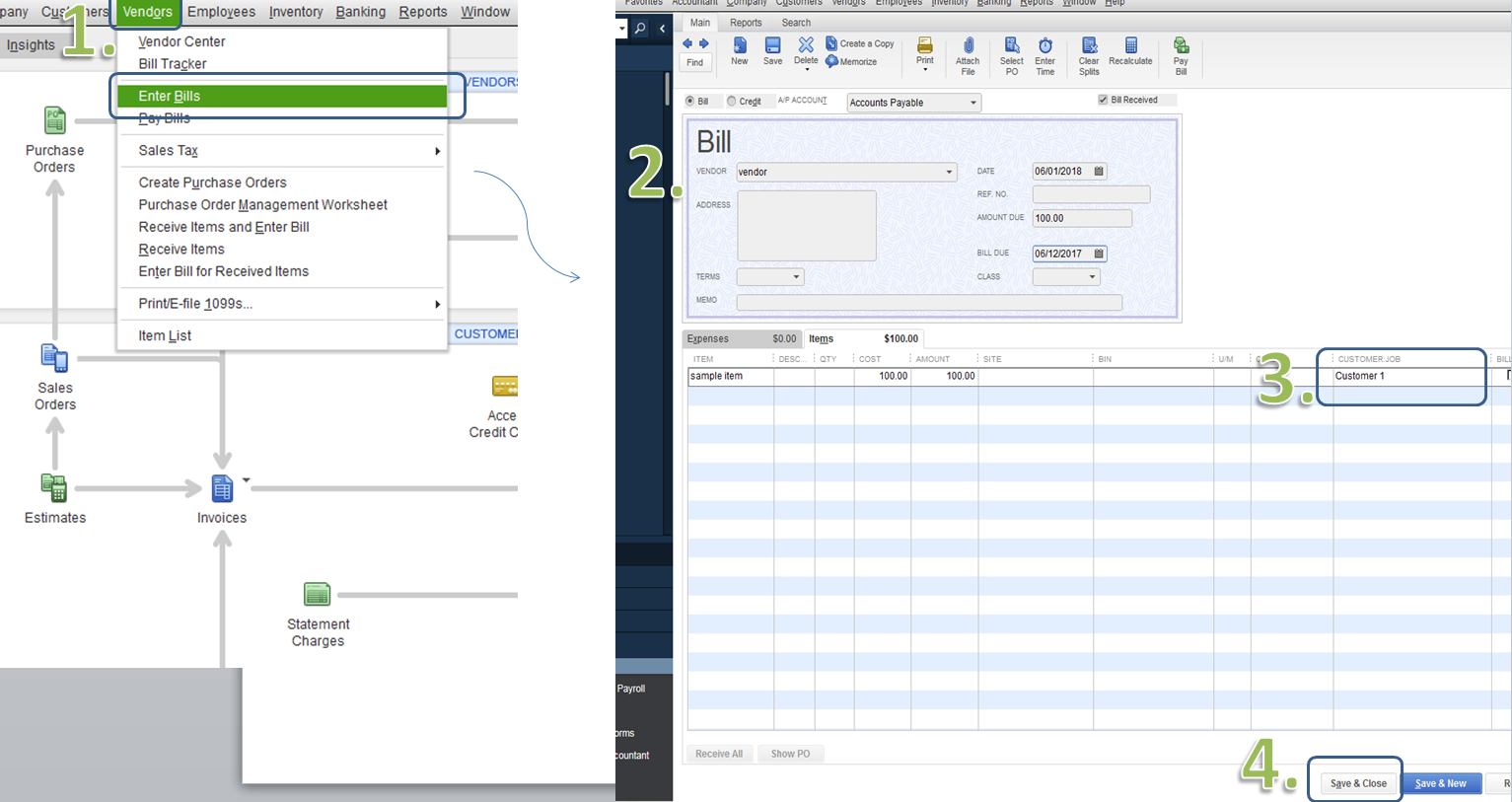Click the Find button
This screenshot has width=1512, height=802.
[x=695, y=62]
